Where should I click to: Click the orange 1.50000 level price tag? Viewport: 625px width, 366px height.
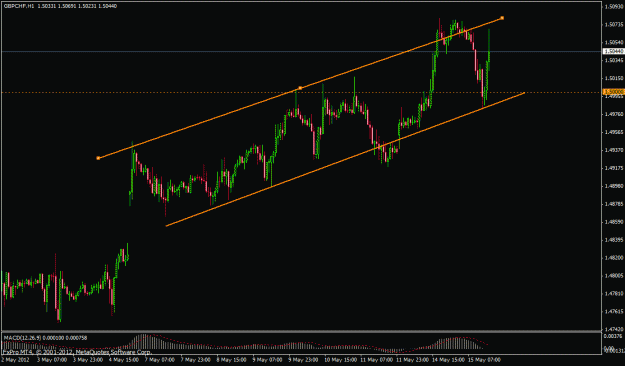(613, 92)
